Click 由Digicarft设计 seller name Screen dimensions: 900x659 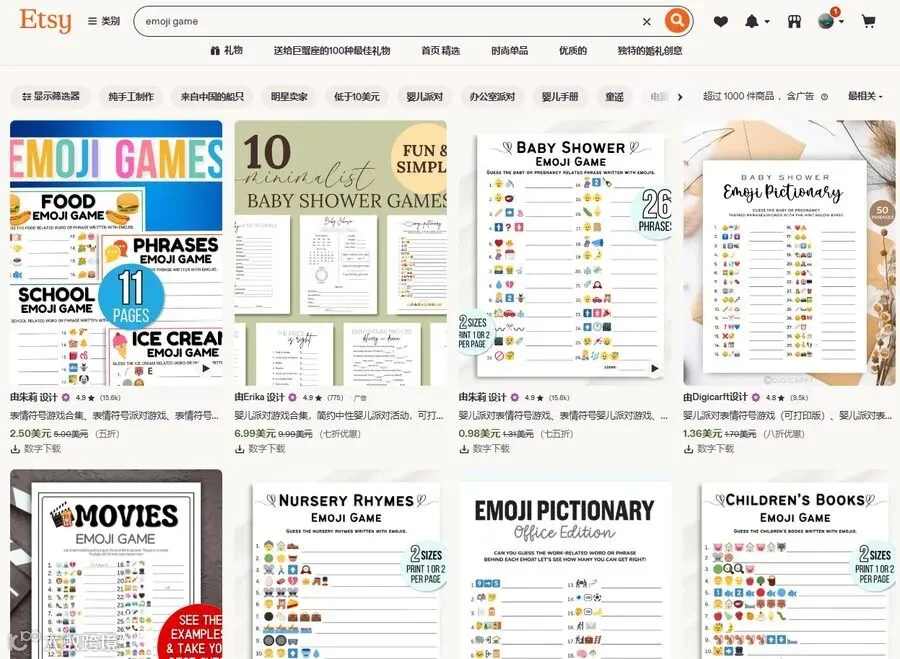coord(715,397)
